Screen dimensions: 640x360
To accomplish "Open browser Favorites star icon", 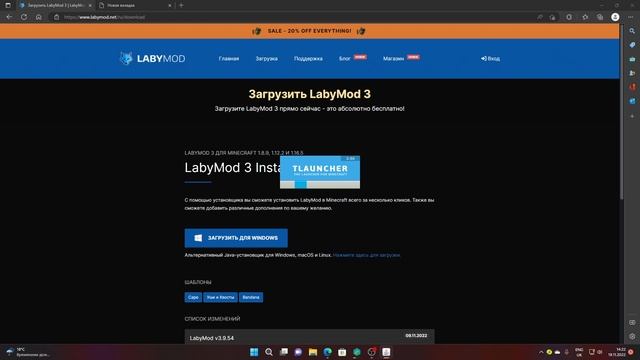I will pyautogui.click(x=585, y=17).
